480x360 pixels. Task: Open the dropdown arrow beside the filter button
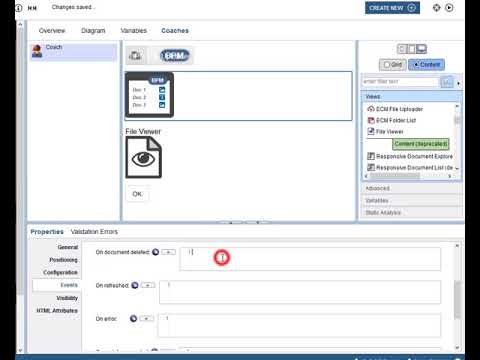point(459,83)
